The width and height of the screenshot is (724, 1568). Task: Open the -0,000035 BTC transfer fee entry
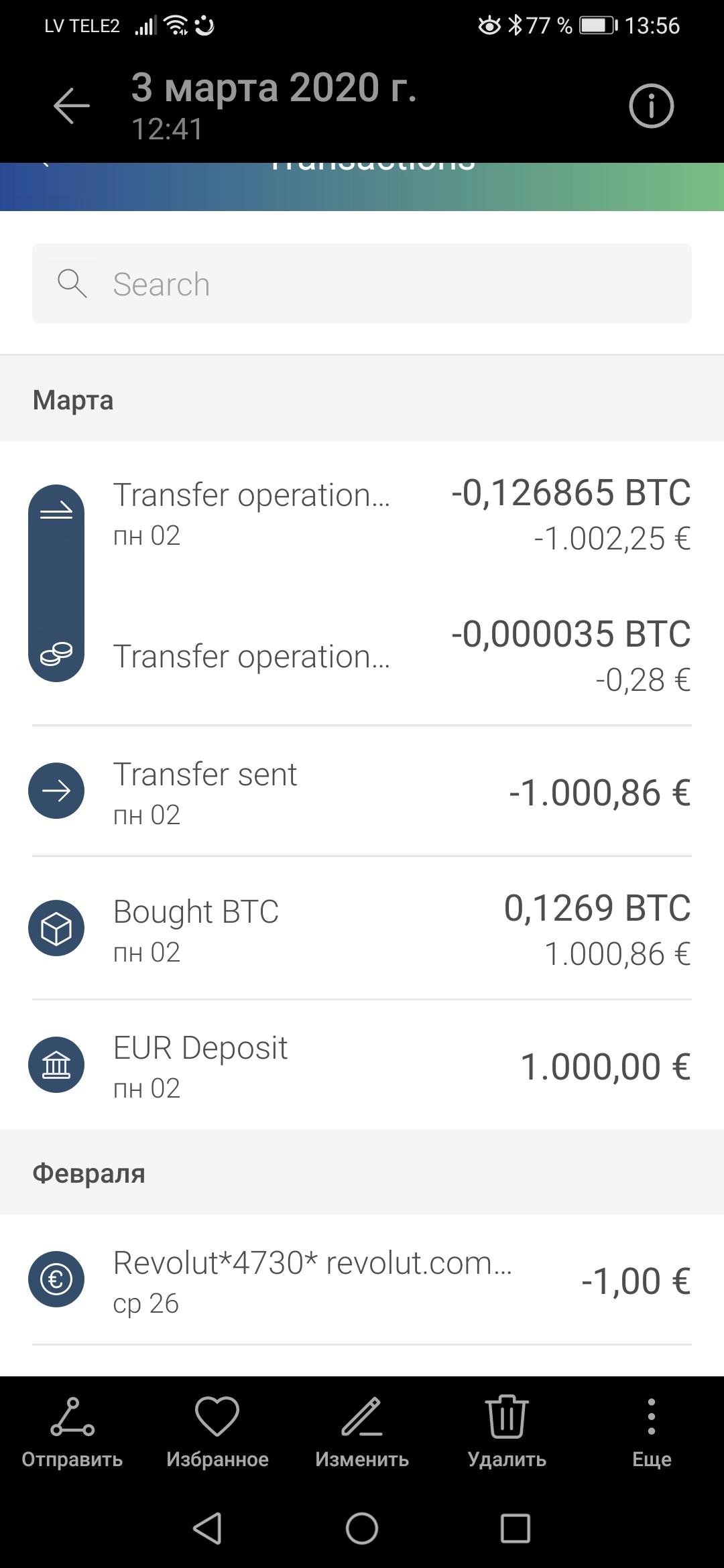point(362,656)
